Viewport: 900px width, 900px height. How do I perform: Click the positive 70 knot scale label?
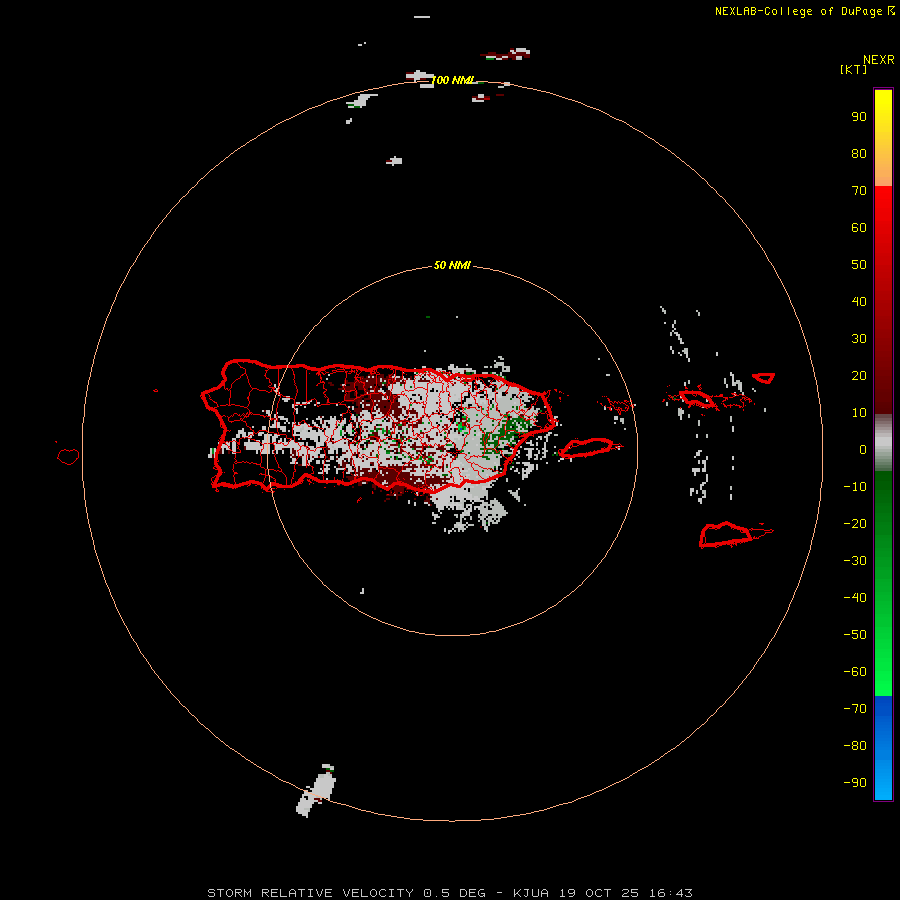(x=859, y=191)
